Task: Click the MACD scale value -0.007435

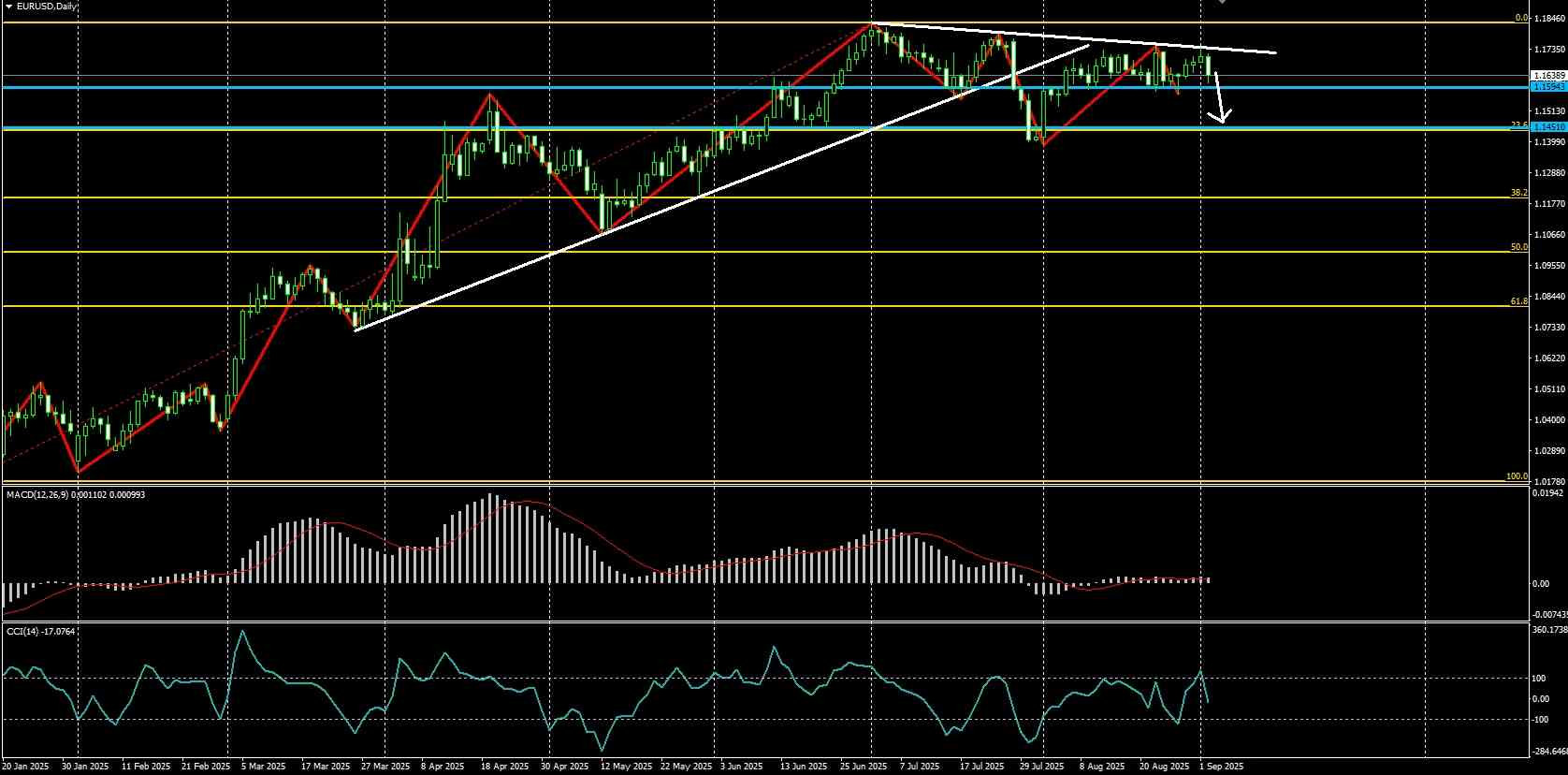Action: click(x=1549, y=614)
